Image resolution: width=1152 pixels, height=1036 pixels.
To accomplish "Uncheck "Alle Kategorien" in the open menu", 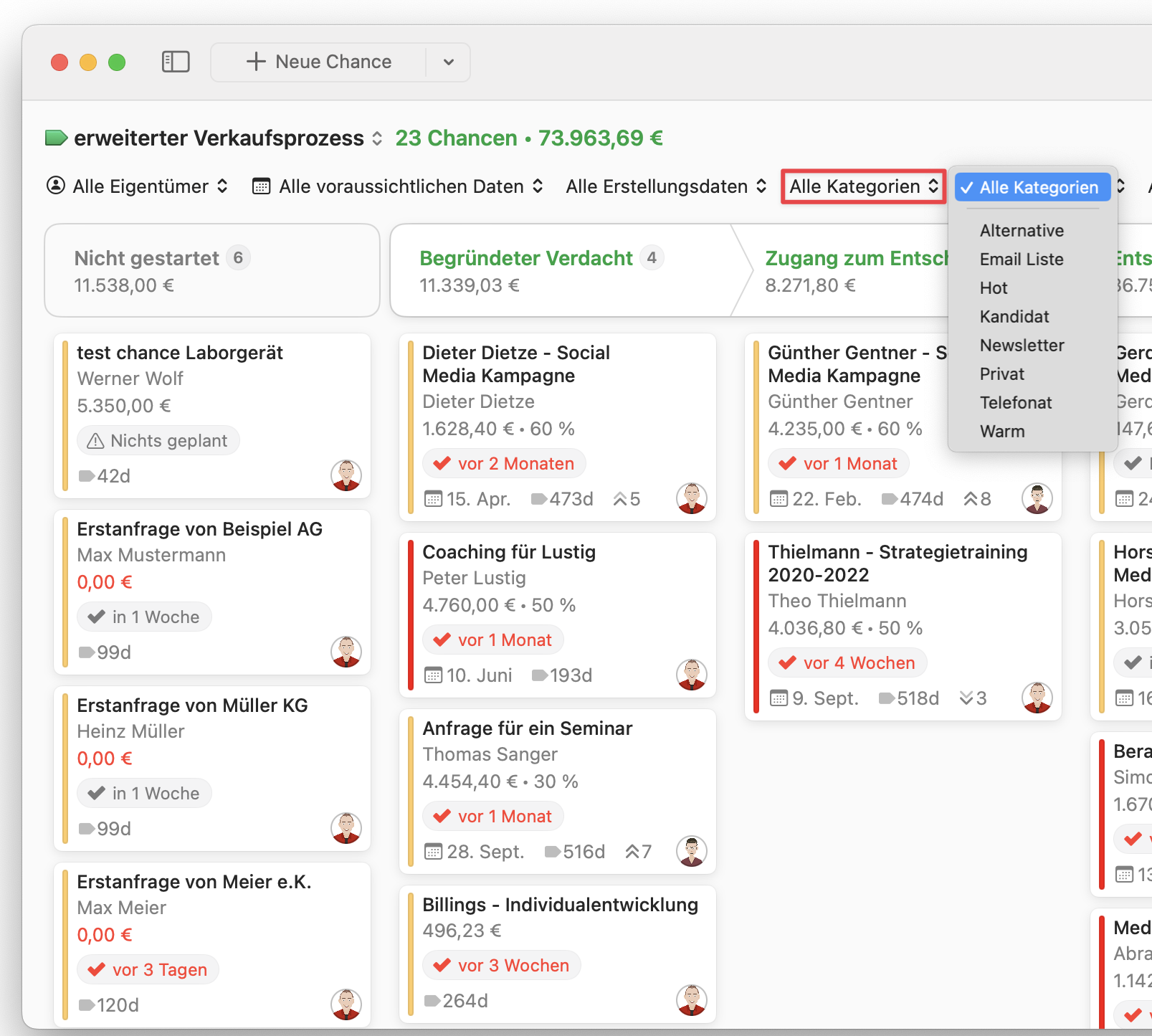I will [x=1032, y=187].
